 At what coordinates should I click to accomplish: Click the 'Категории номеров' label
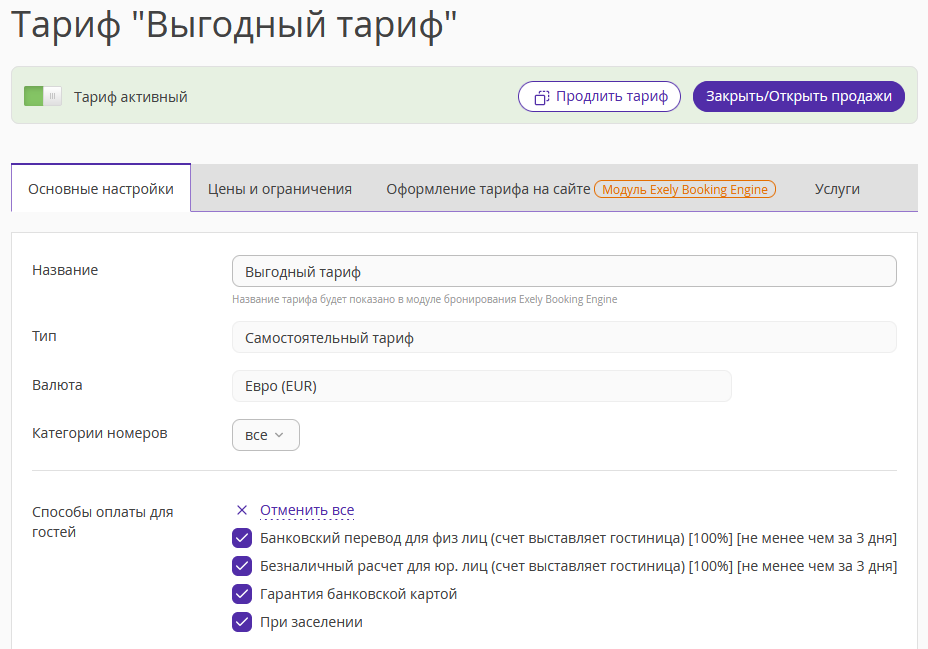pos(99,433)
